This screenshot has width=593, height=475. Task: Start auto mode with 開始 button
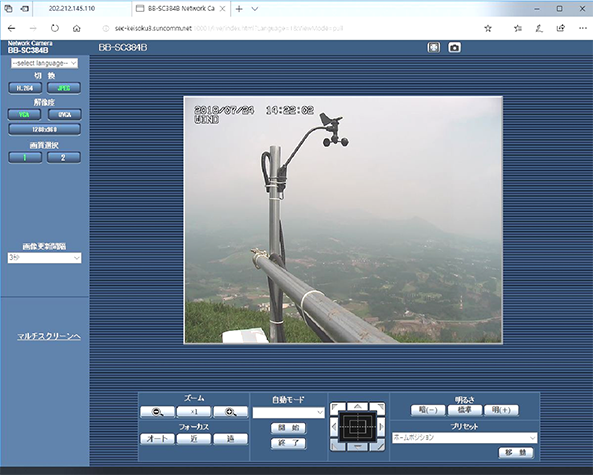tap(289, 428)
